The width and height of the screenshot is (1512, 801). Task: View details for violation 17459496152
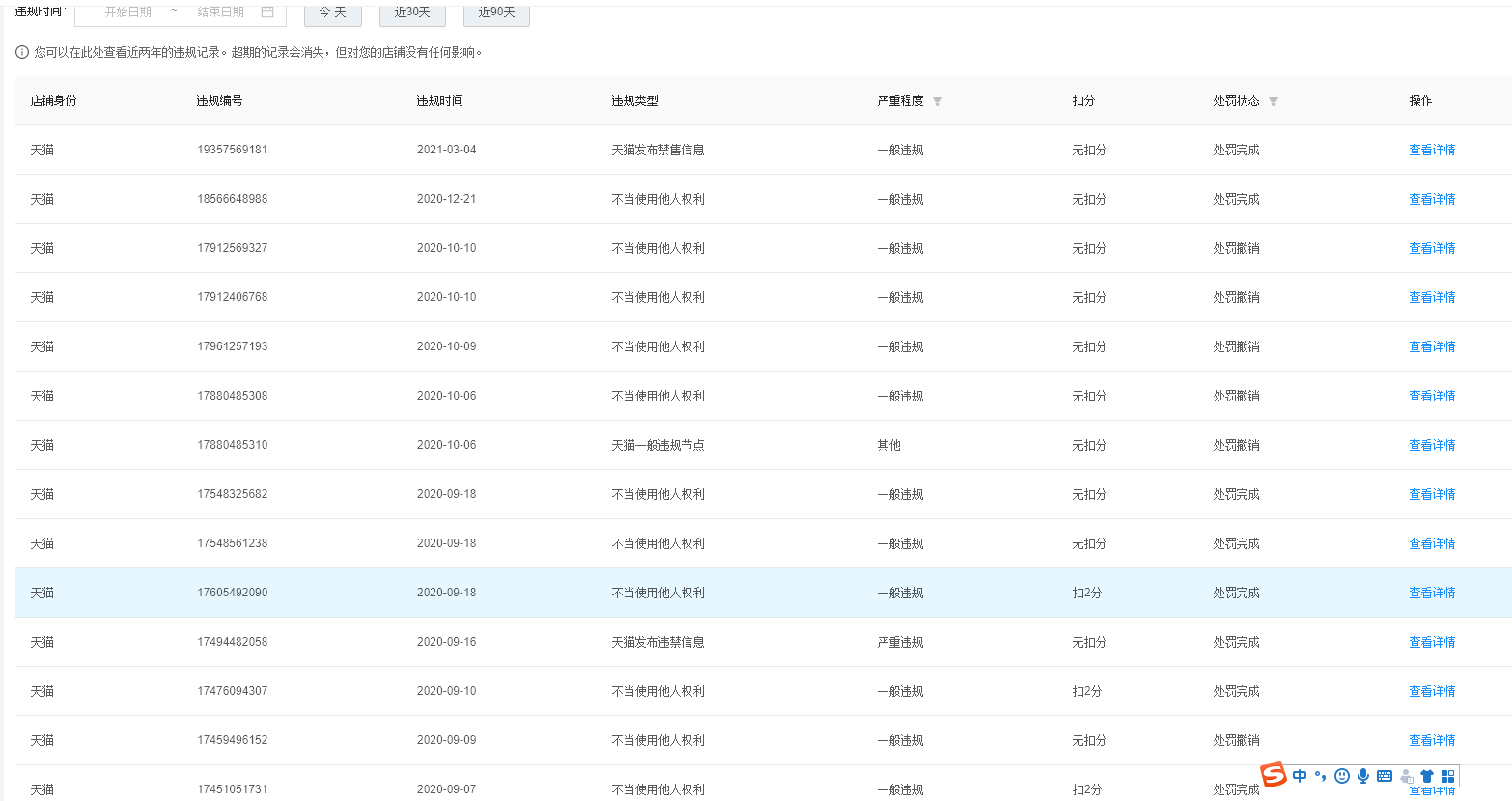1432,740
